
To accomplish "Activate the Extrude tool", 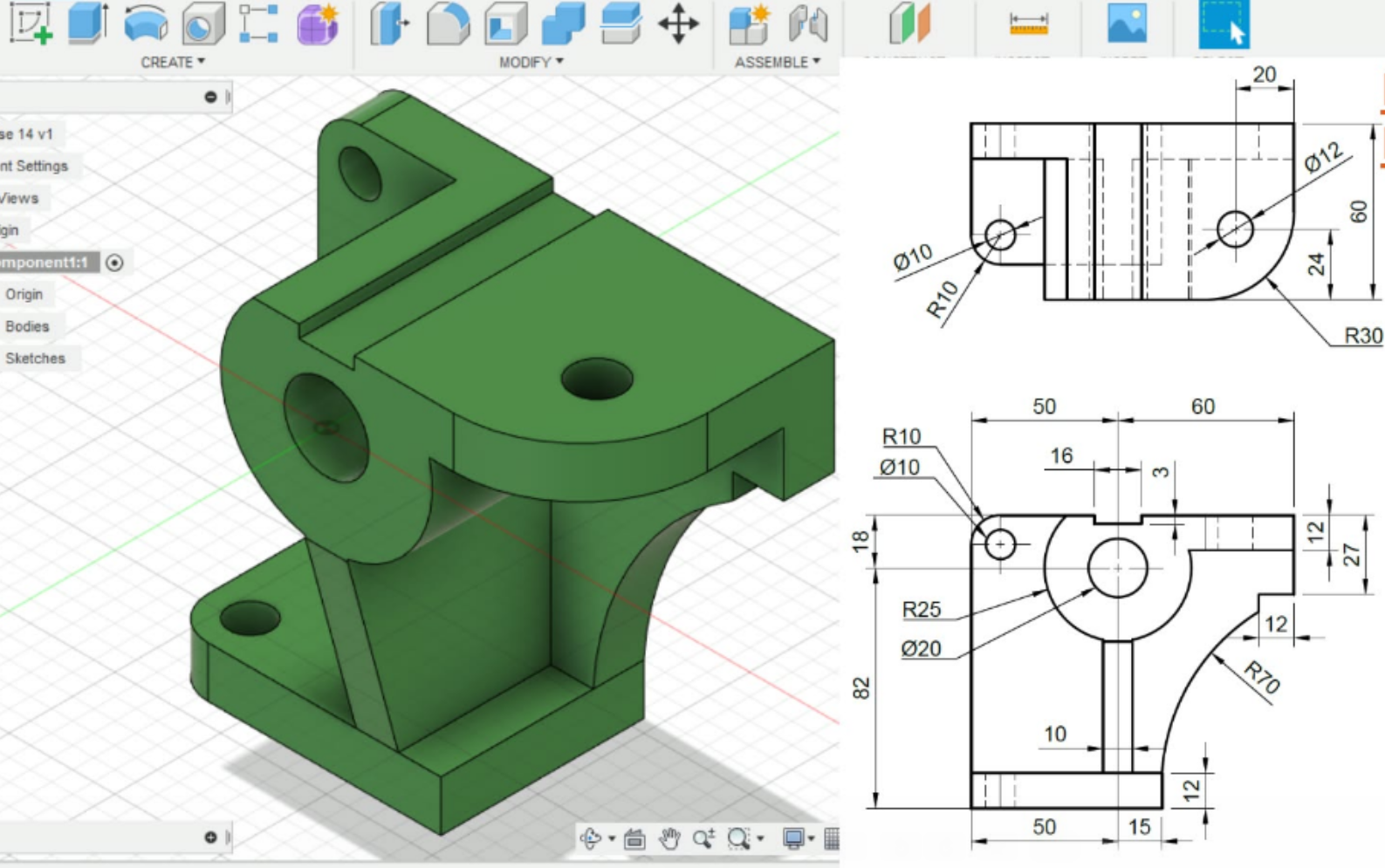I will tap(87, 23).
